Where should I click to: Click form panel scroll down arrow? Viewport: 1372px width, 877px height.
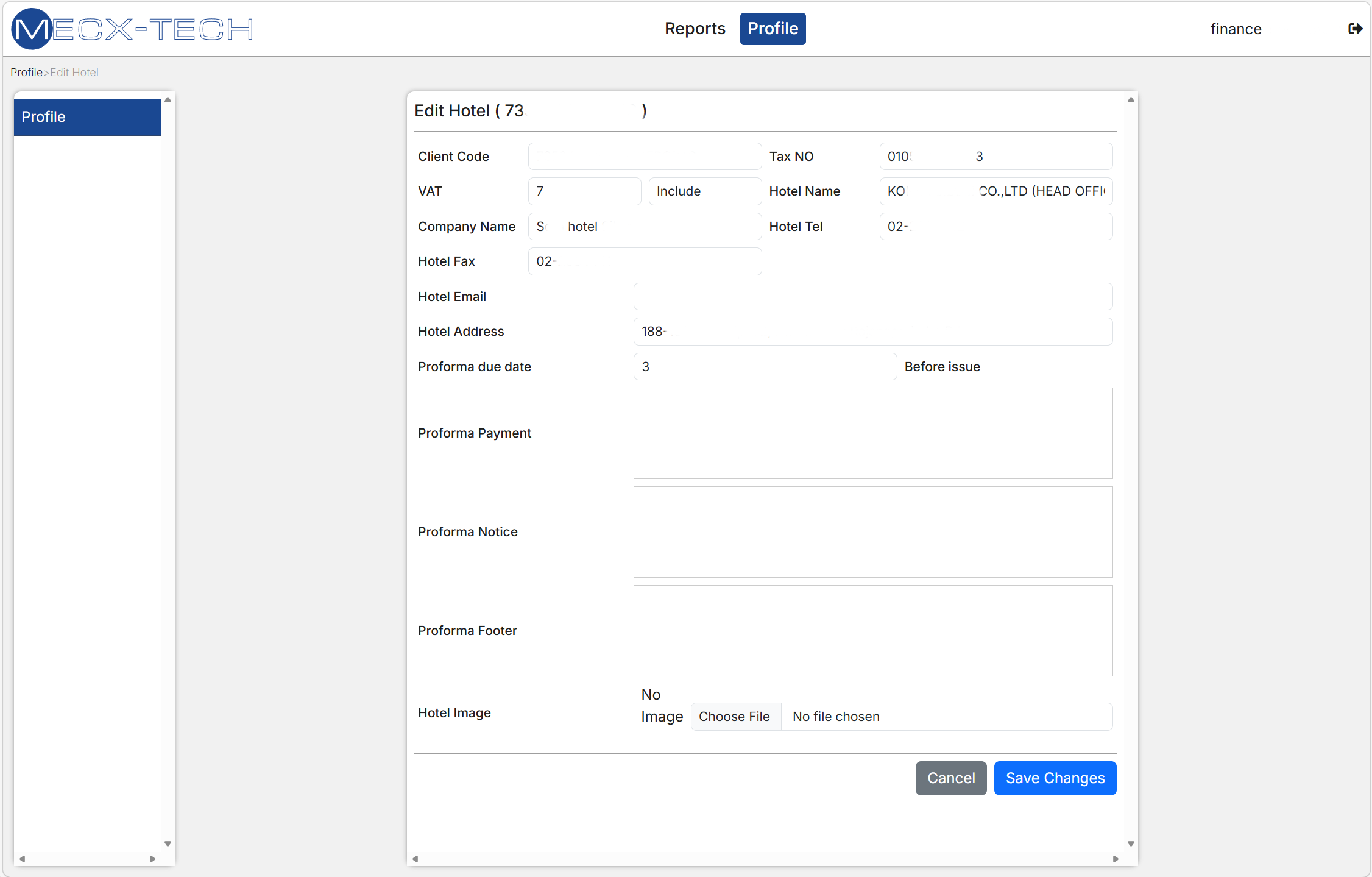pos(1131,843)
